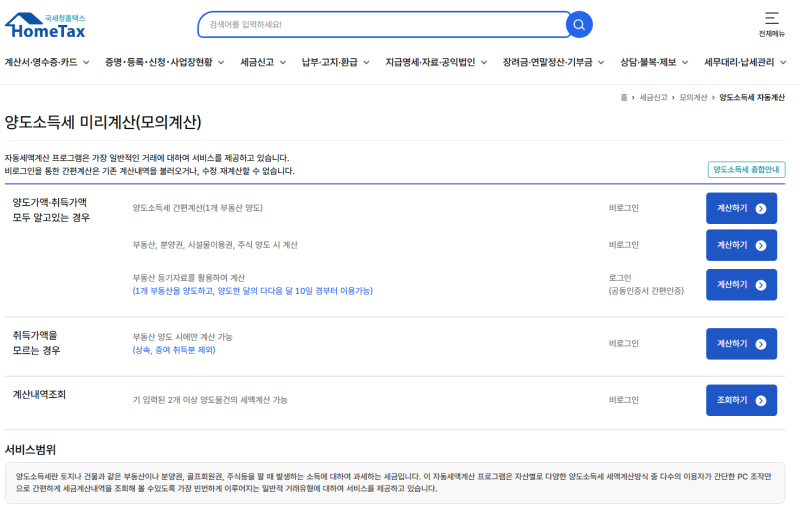
Task: Open the 지급명세·자료·공익법인 menu
Action: [x=430, y=62]
